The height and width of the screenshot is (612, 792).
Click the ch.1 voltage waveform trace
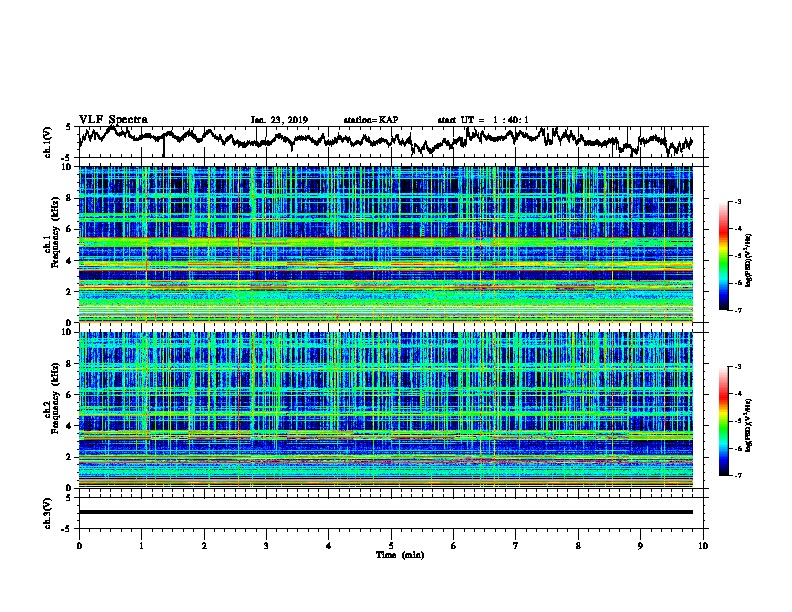385,140
